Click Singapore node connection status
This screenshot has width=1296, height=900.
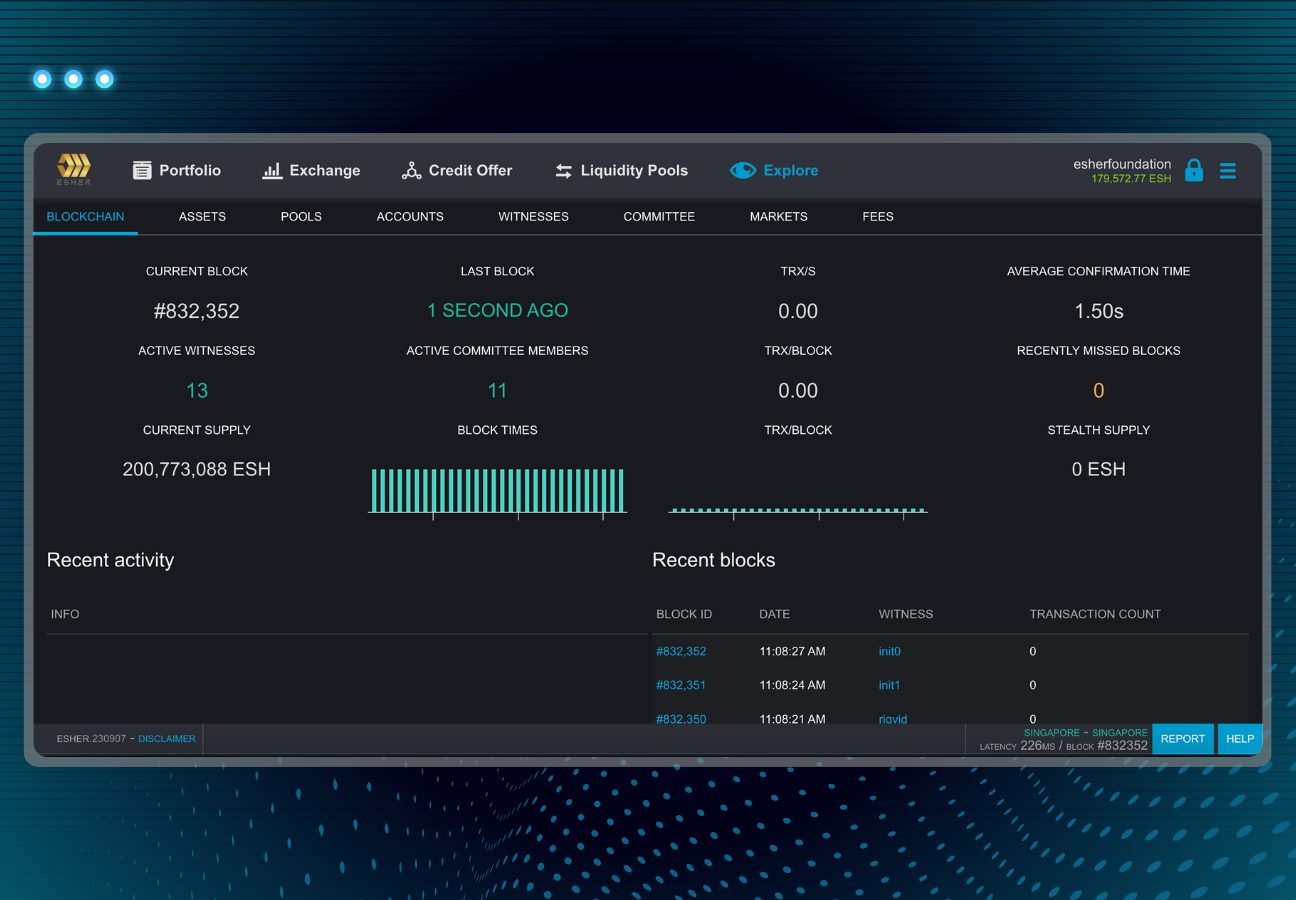click(1086, 733)
